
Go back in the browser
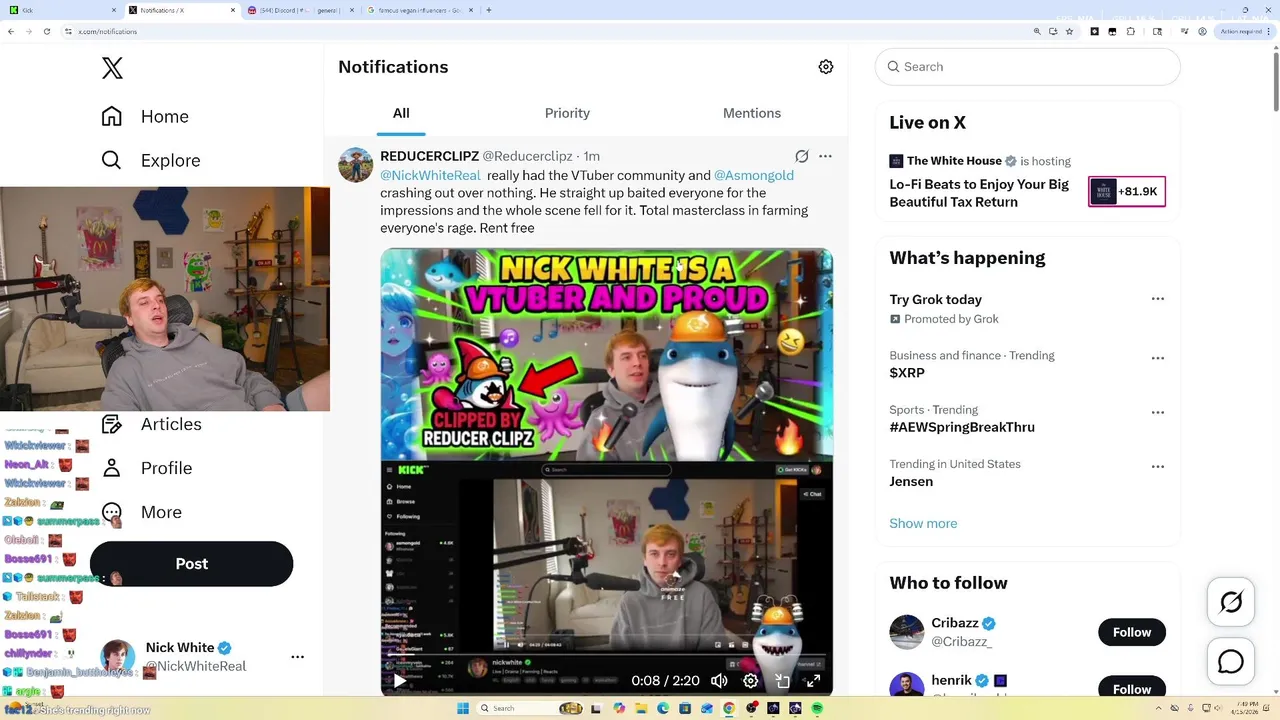tap(10, 31)
